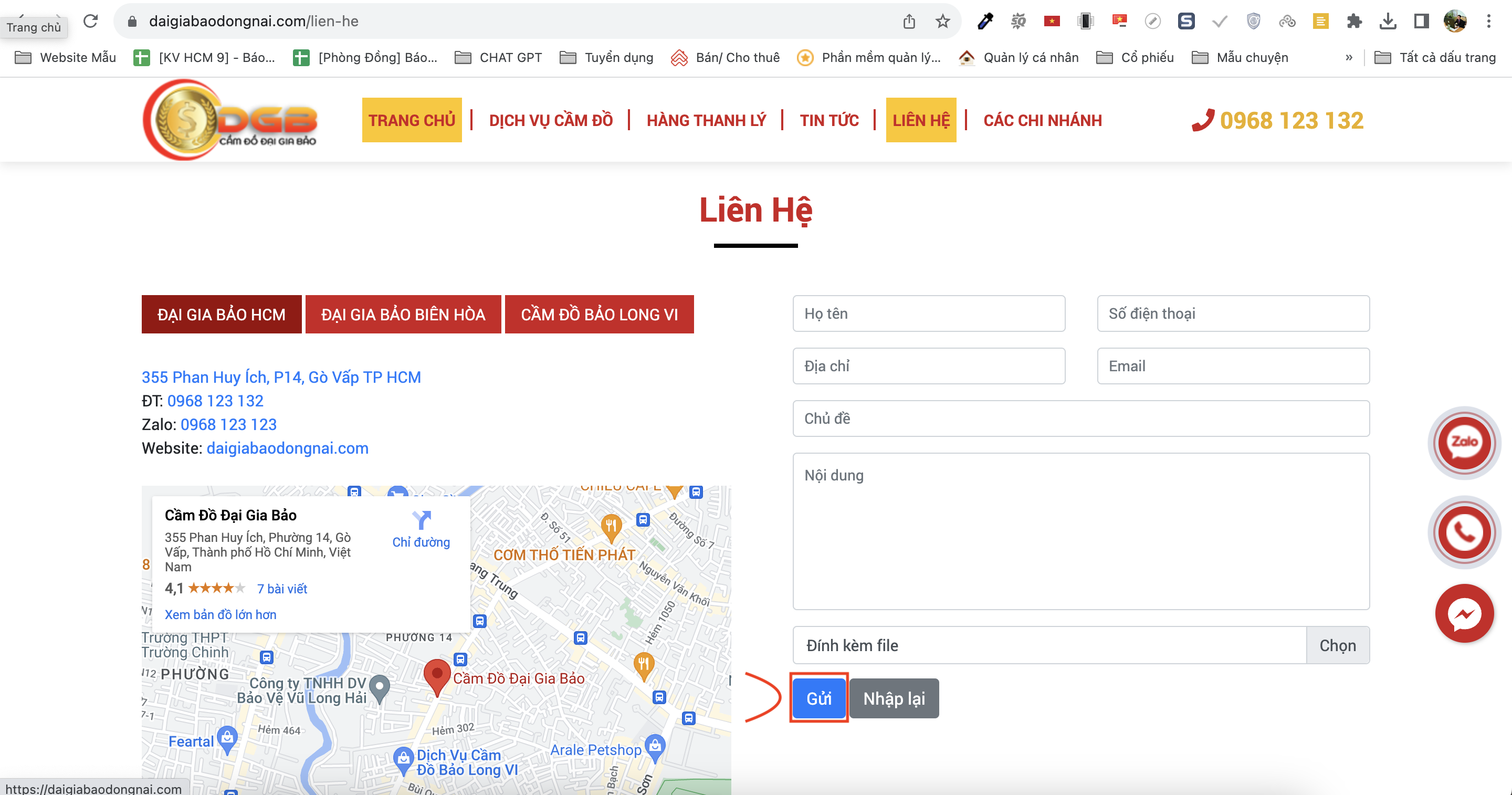Open the Sider extension icon
This screenshot has width=1512, height=795.
(1186, 20)
